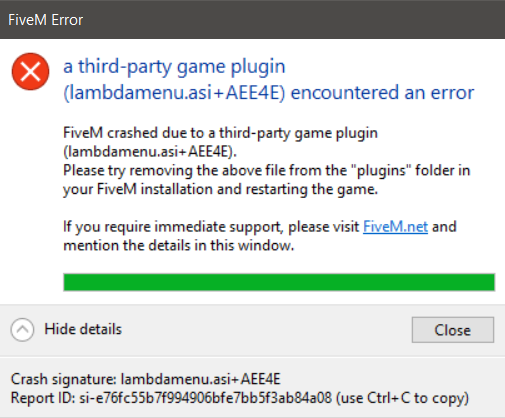Open the FiveM.net support link

tap(395, 227)
